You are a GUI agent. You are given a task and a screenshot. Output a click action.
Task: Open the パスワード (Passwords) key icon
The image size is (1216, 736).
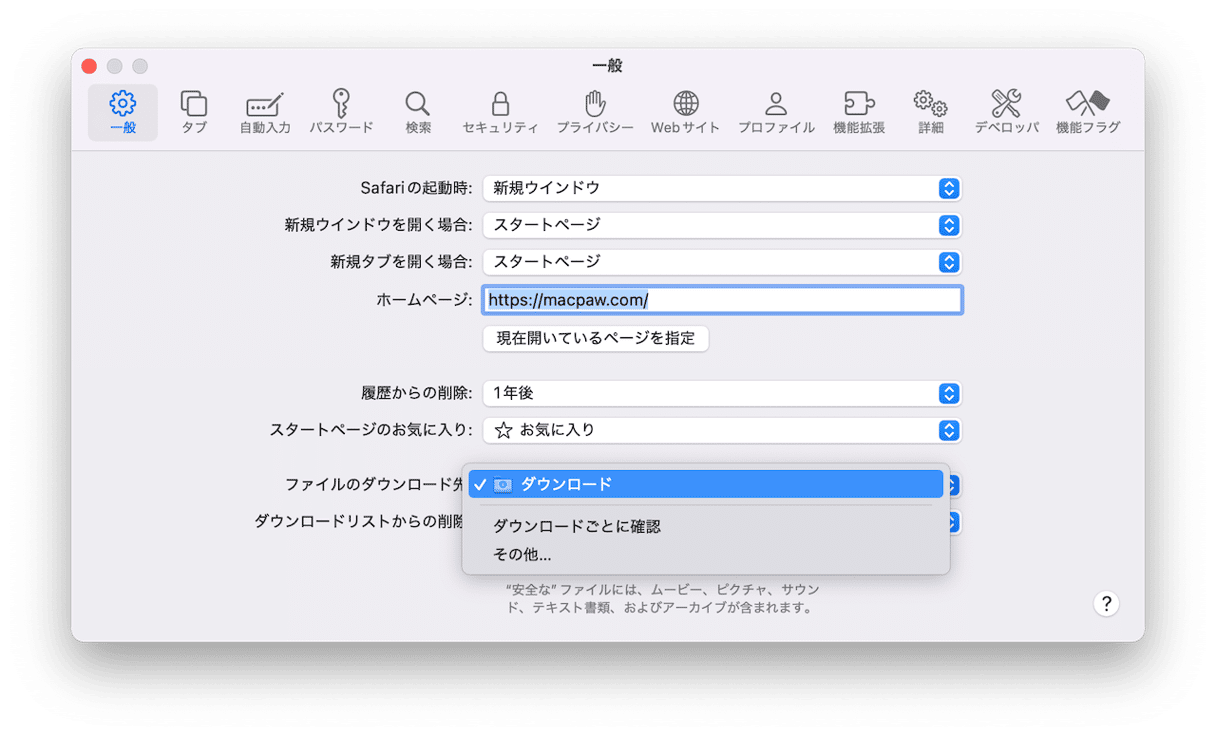[341, 111]
